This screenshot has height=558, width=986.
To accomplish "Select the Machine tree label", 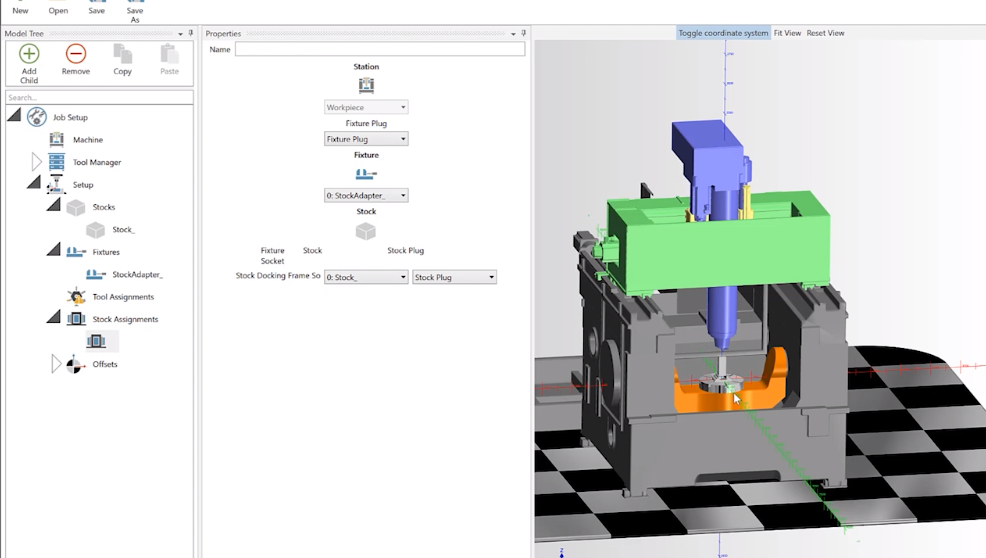I will pos(88,140).
